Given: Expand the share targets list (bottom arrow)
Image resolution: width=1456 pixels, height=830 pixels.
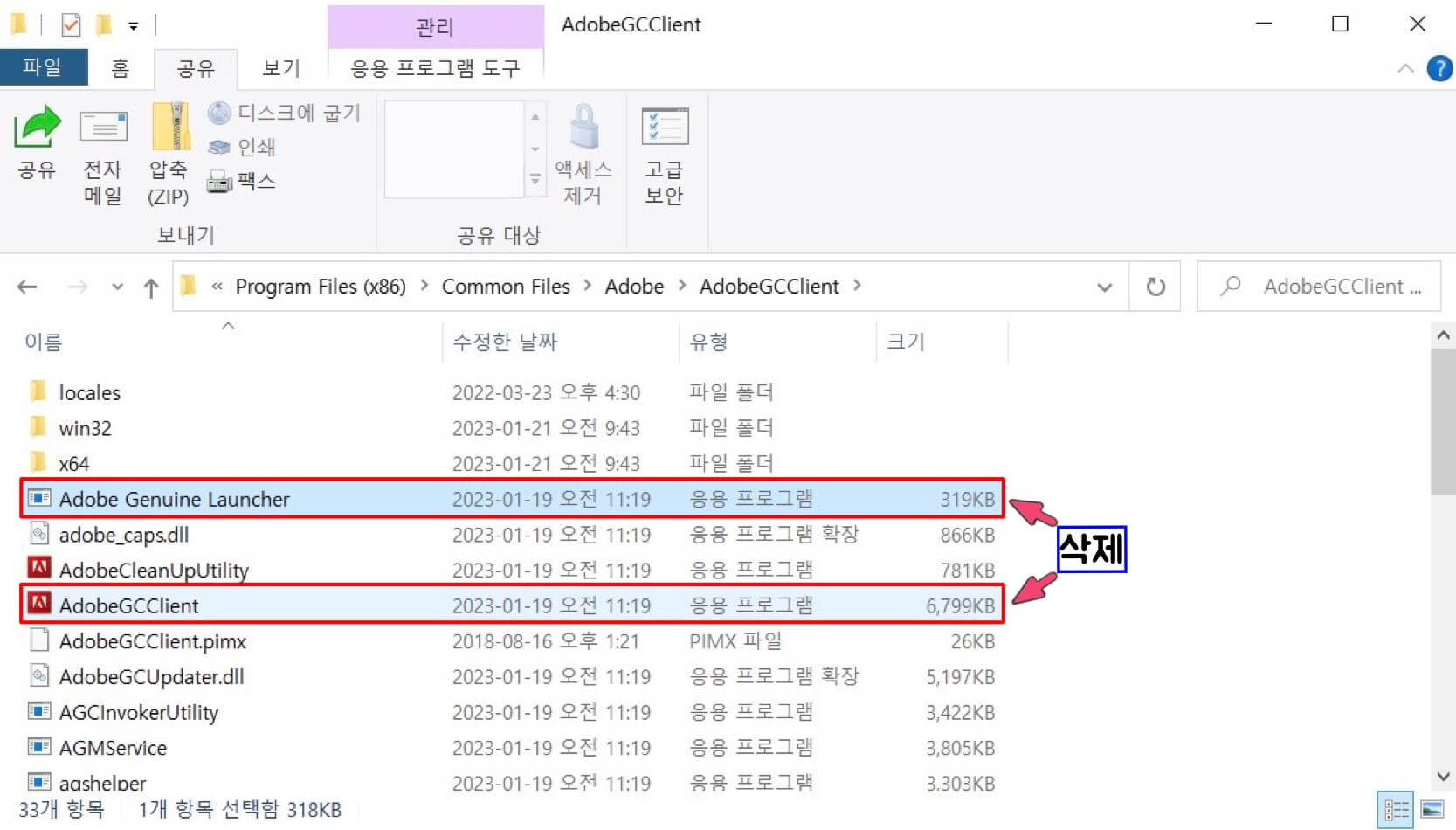Looking at the screenshot, I should (x=535, y=180).
